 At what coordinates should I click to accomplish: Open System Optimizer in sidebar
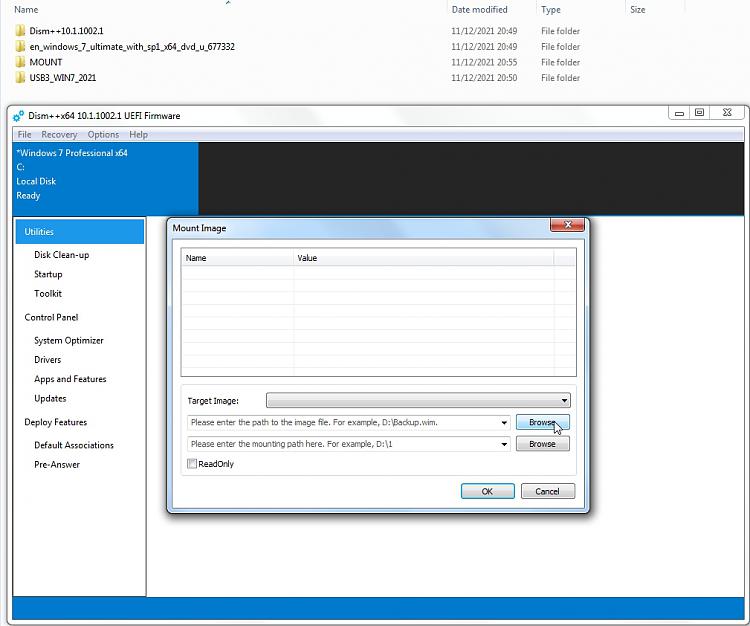click(x=69, y=340)
